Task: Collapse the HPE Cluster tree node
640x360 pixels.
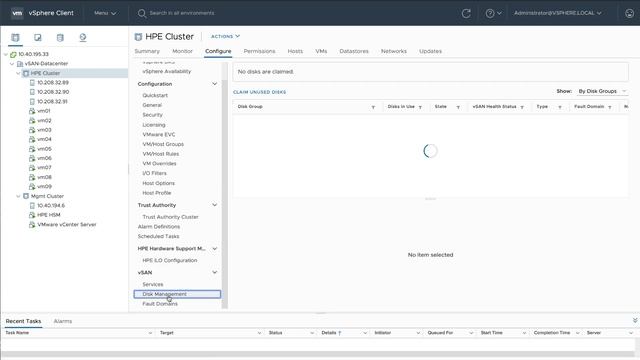Action: pos(18,73)
